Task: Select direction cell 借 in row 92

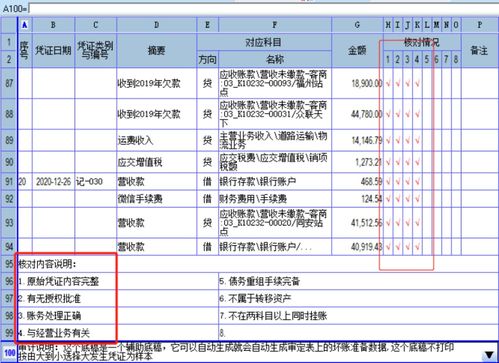Action: point(208,199)
